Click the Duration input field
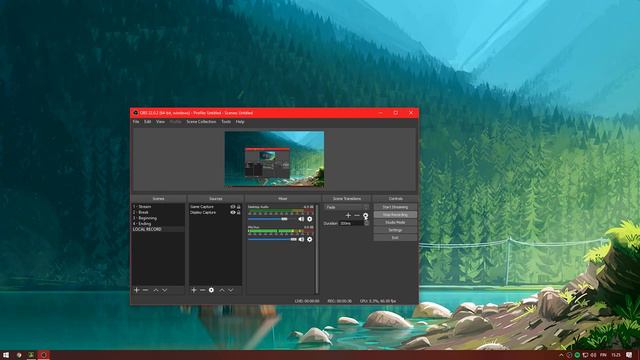 point(351,223)
